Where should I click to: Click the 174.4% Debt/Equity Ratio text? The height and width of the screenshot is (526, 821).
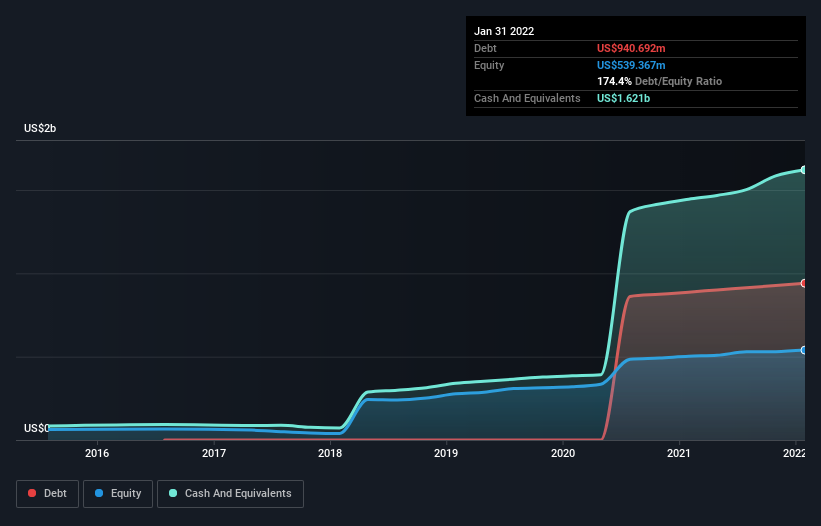pyautogui.click(x=659, y=81)
